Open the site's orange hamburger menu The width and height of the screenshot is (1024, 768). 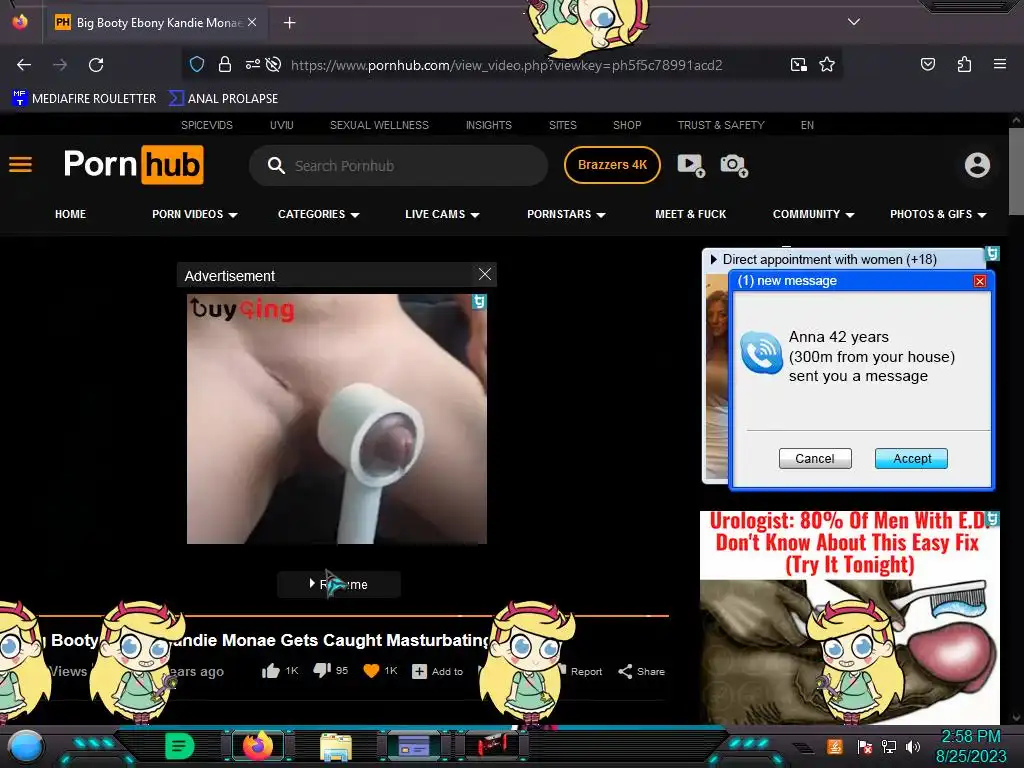click(20, 165)
